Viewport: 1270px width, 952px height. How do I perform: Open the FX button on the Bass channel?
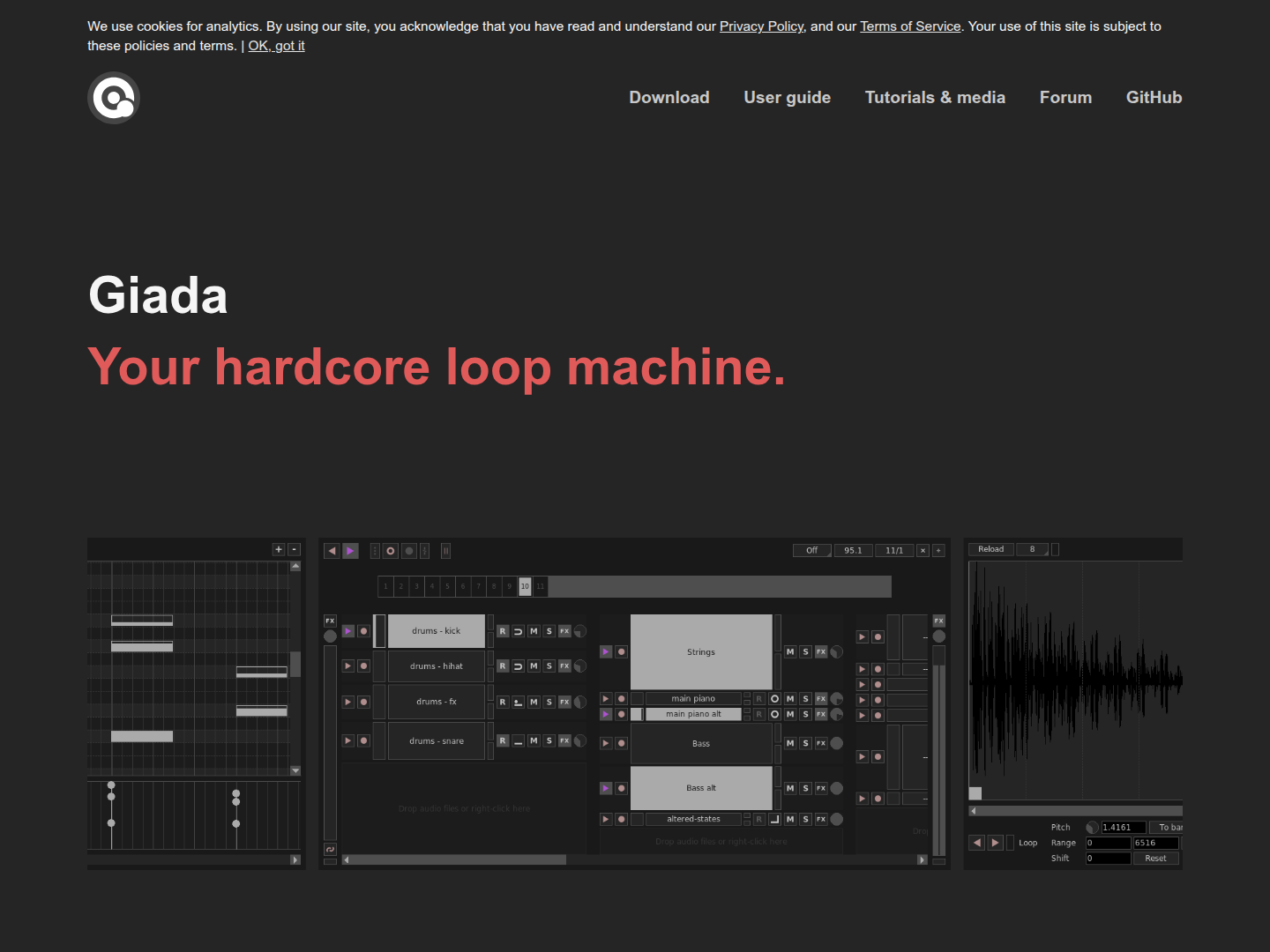coord(821,743)
